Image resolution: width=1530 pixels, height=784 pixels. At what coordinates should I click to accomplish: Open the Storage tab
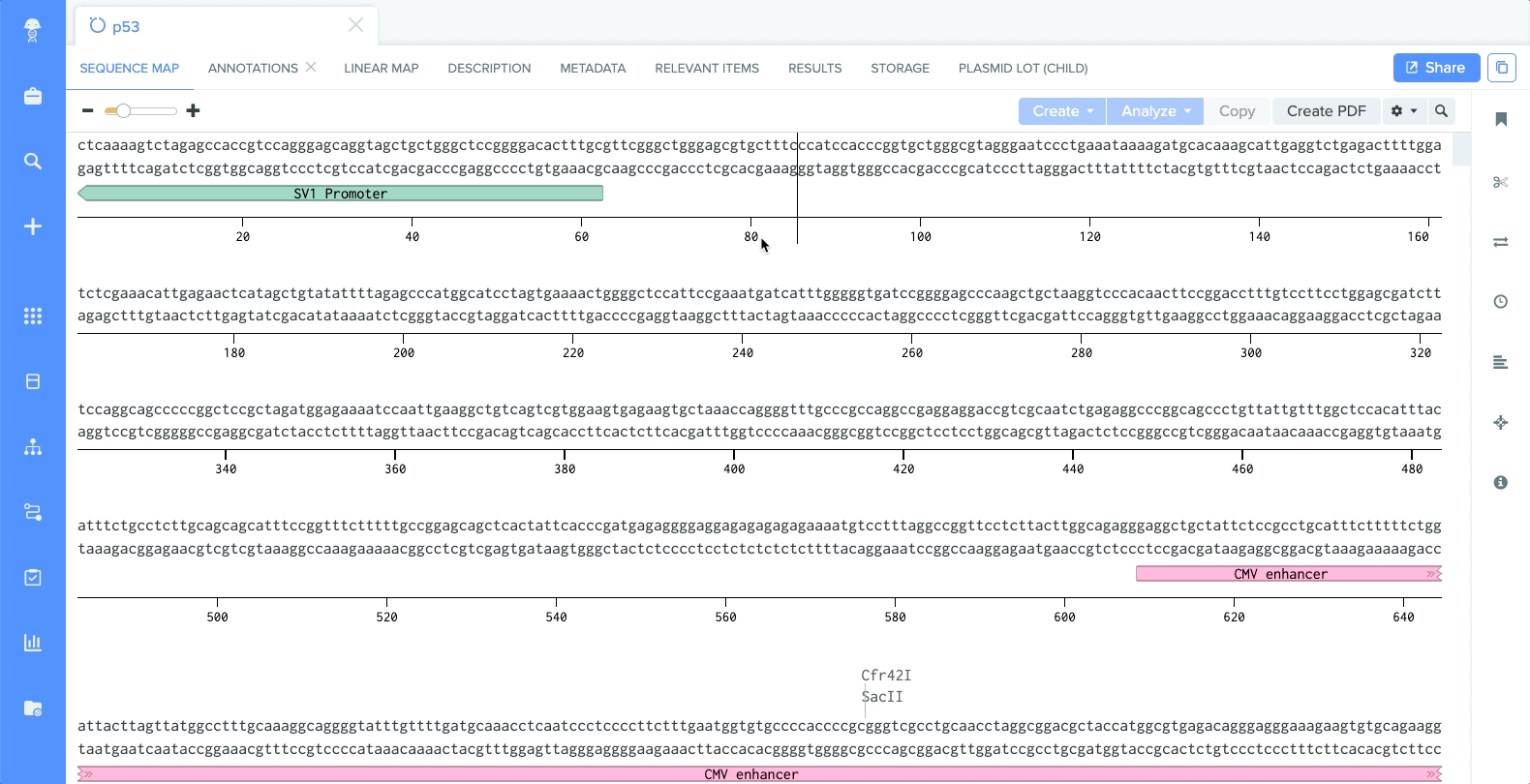click(900, 68)
